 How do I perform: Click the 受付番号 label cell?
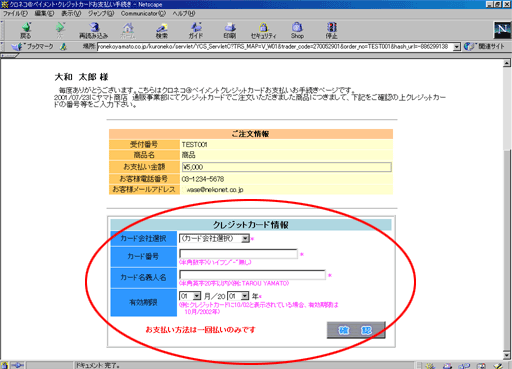pos(144,144)
